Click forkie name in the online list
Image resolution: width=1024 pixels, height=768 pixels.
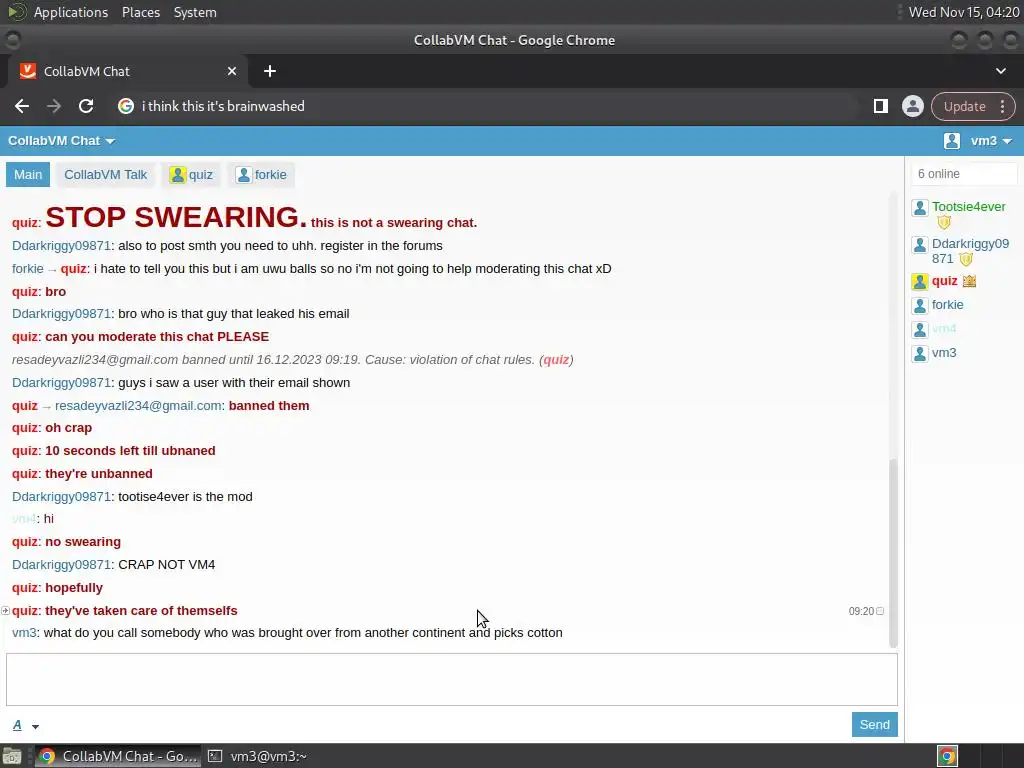pyautogui.click(x=948, y=305)
